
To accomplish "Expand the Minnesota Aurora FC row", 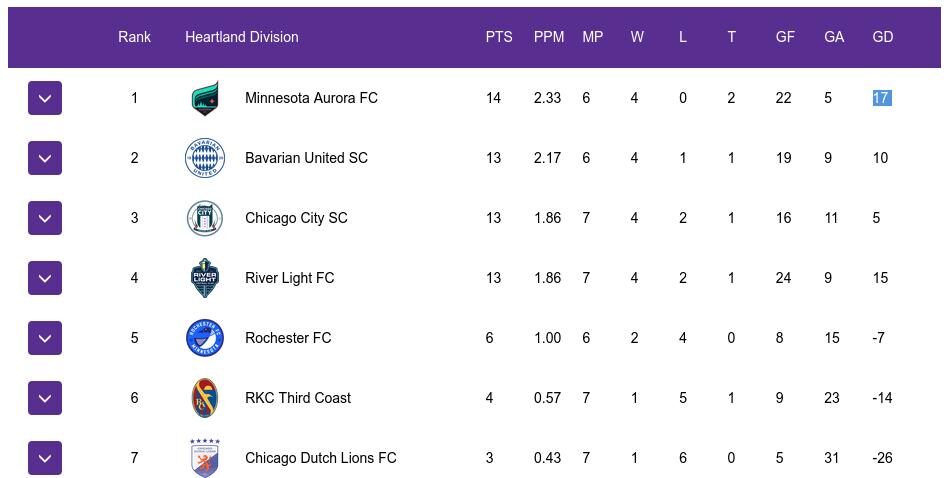I will click(45, 98).
